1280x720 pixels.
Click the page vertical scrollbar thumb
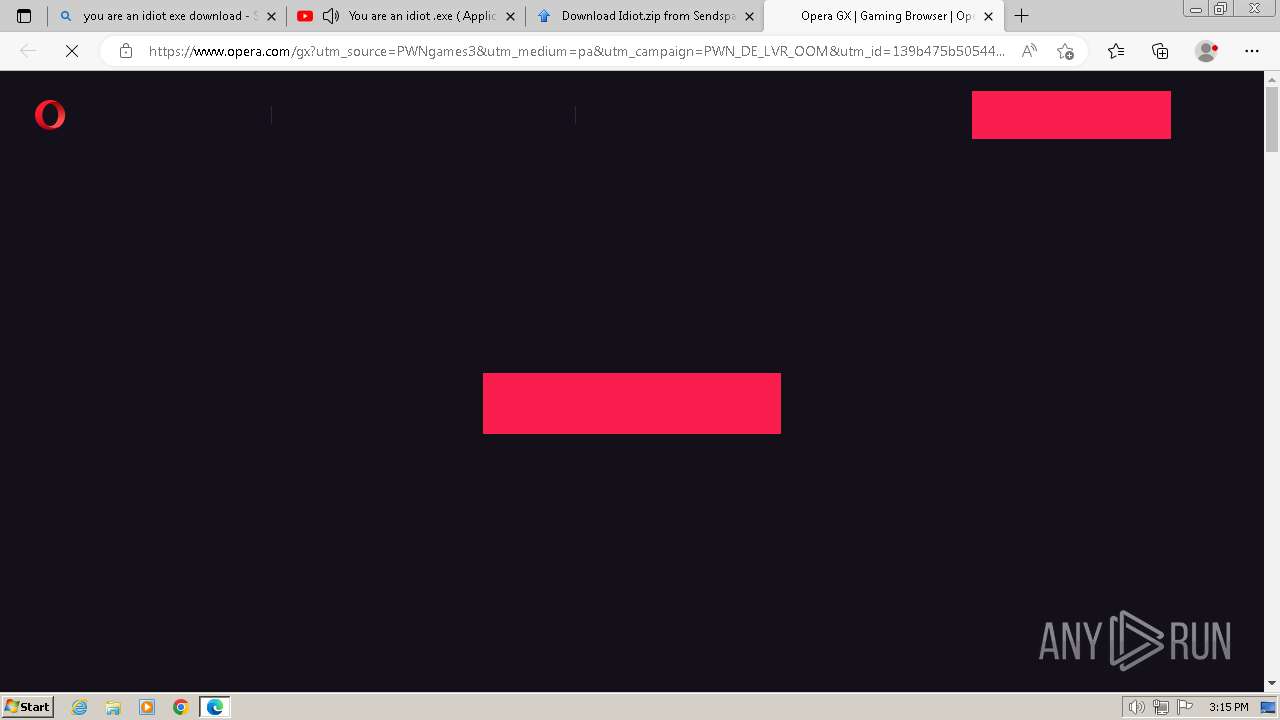pyautogui.click(x=1272, y=121)
